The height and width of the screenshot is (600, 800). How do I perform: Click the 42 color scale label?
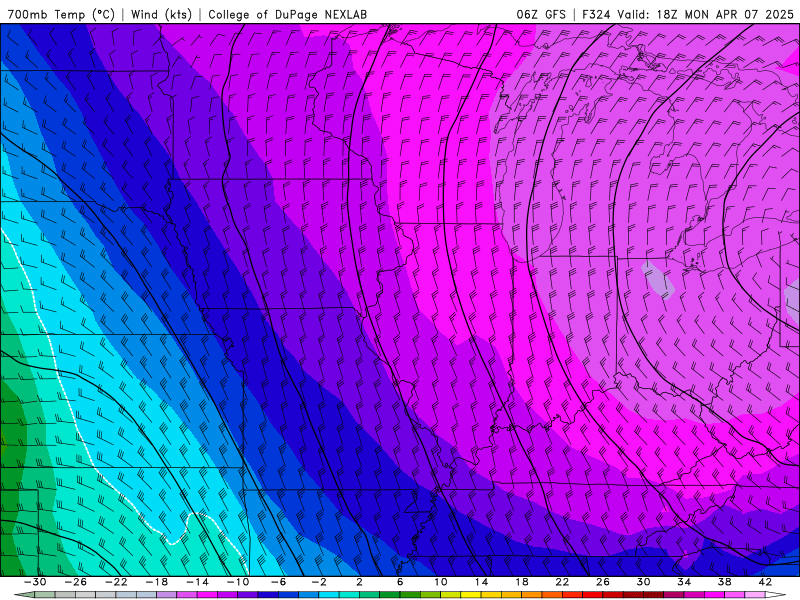[x=765, y=582]
